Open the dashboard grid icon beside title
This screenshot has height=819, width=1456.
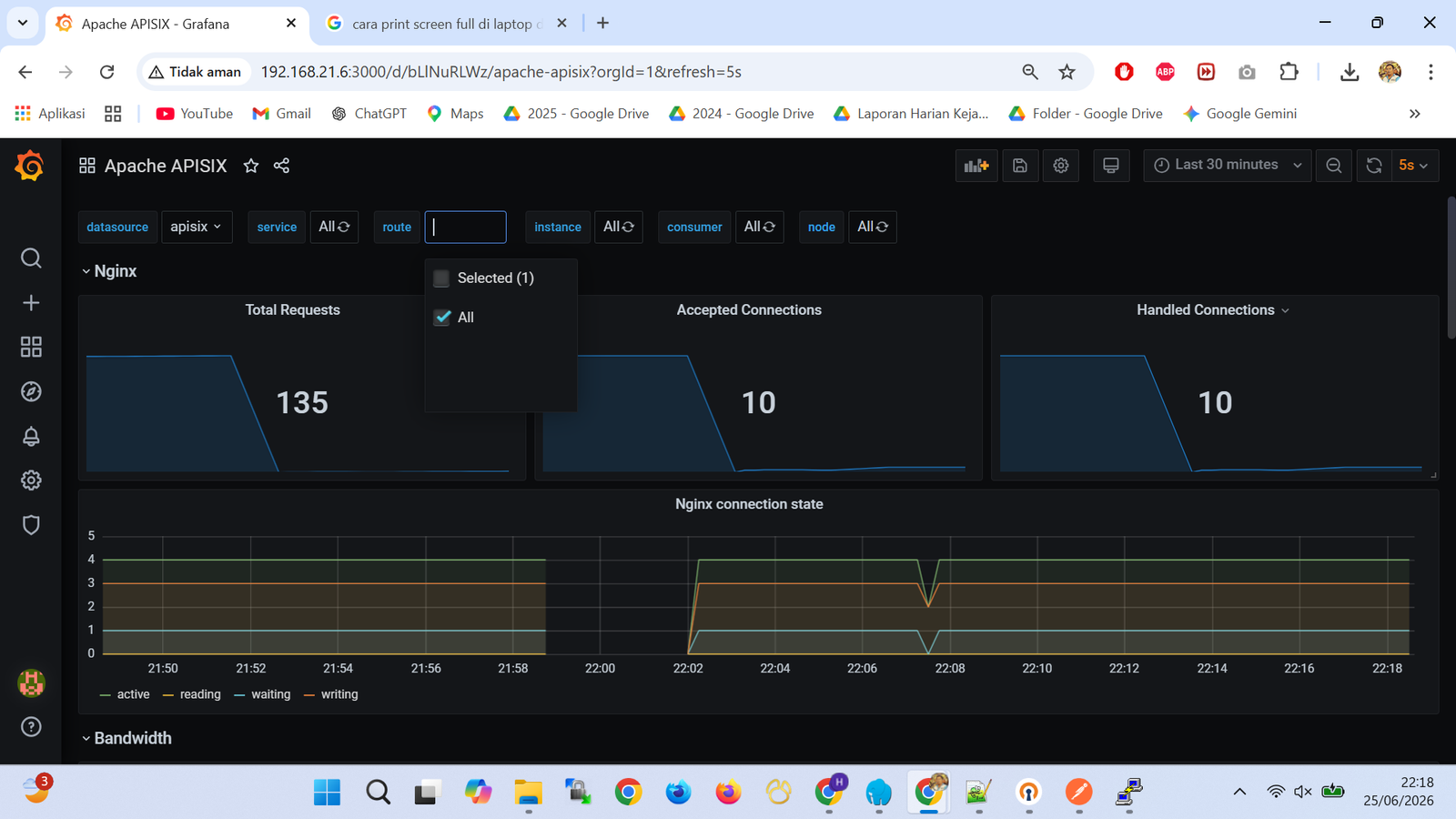(x=87, y=166)
